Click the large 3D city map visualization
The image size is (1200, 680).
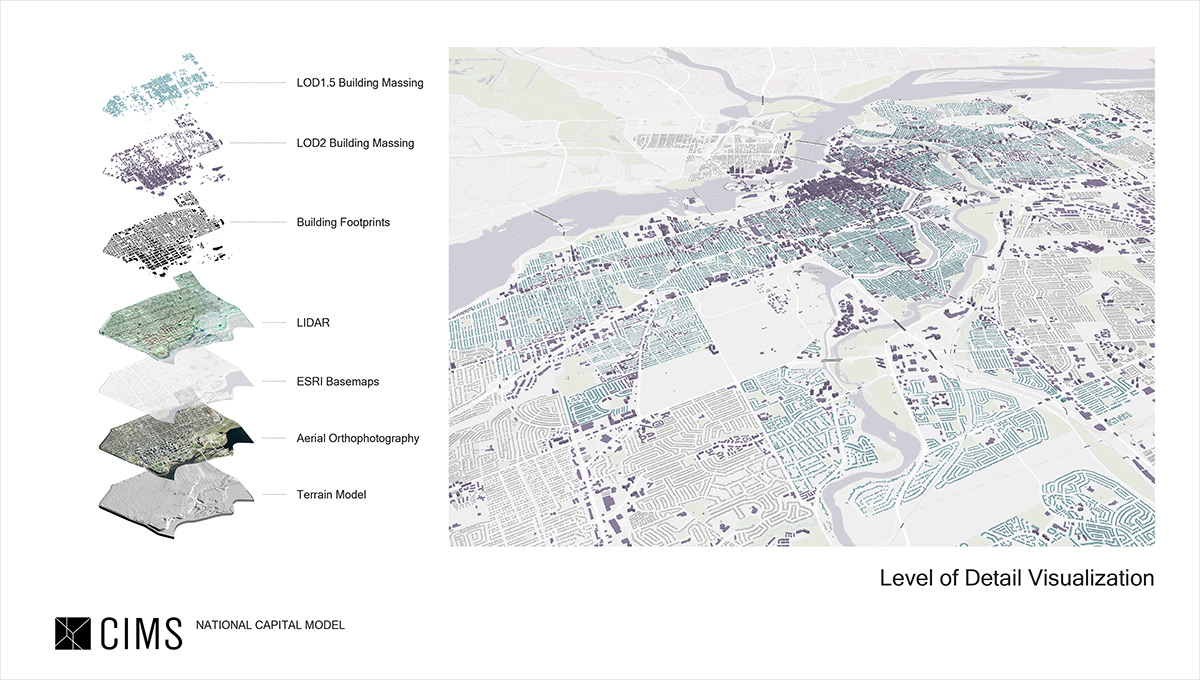[x=802, y=296]
